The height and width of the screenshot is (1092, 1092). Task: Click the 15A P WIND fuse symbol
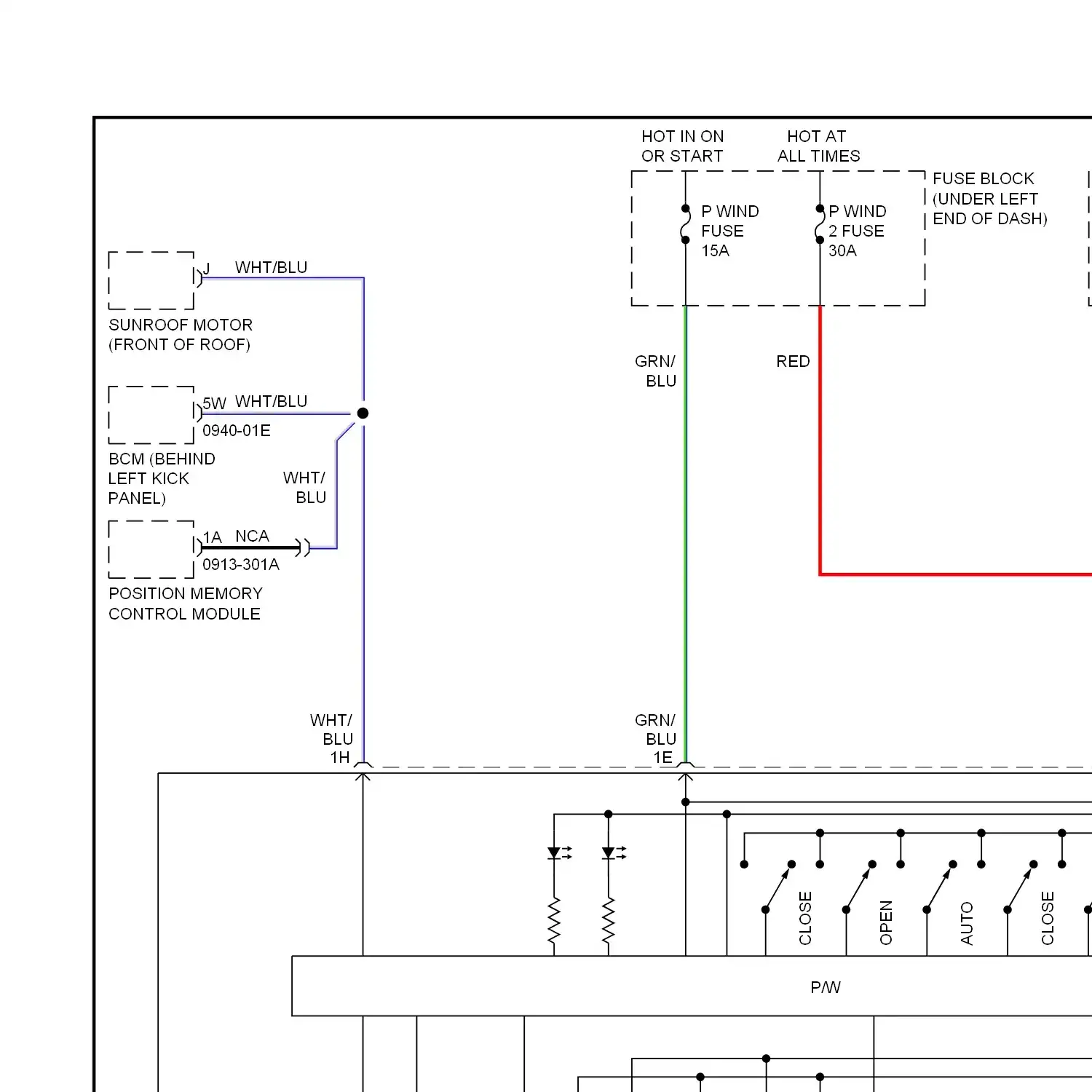click(685, 224)
